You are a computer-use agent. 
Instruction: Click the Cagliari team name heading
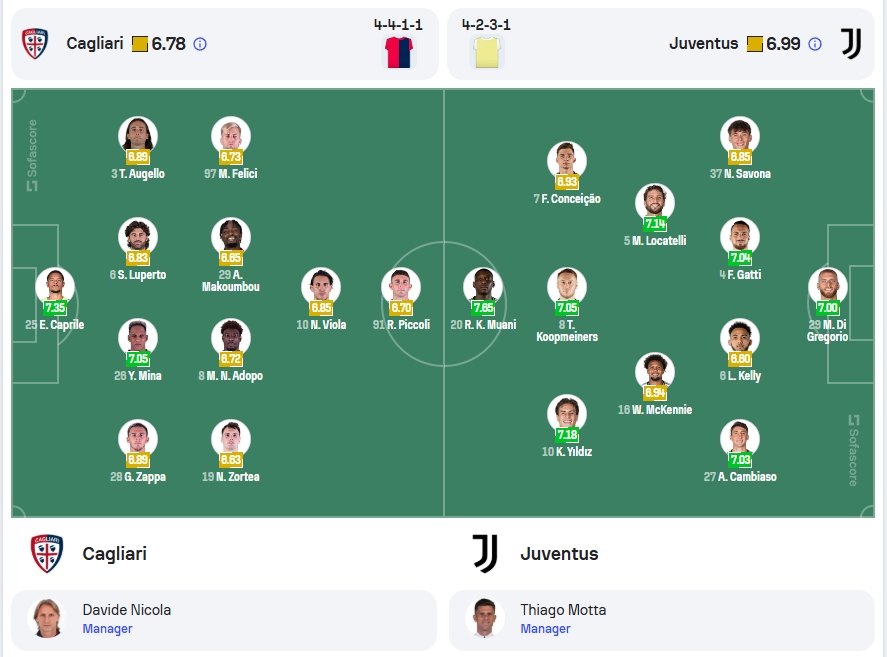pyautogui.click(x=115, y=553)
